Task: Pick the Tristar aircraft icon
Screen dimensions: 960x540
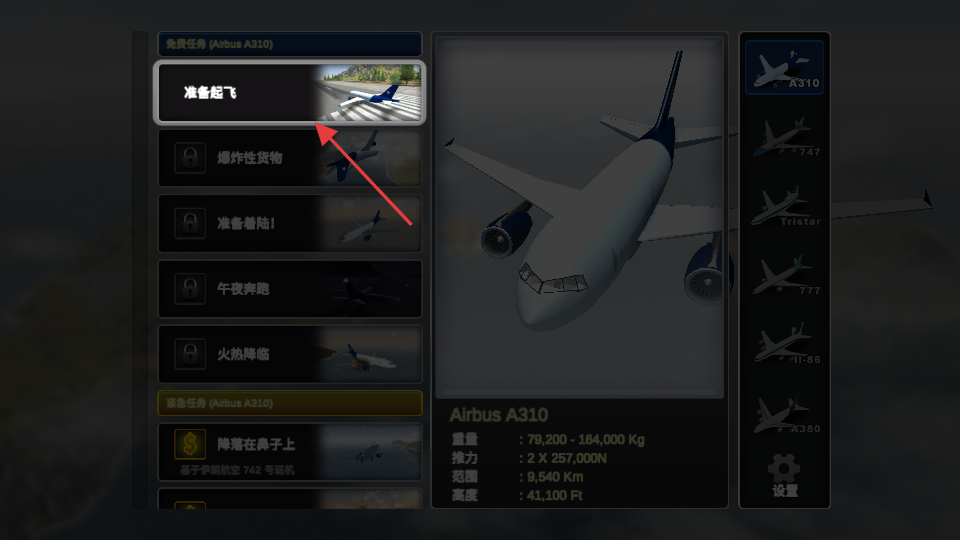Action: click(x=784, y=206)
